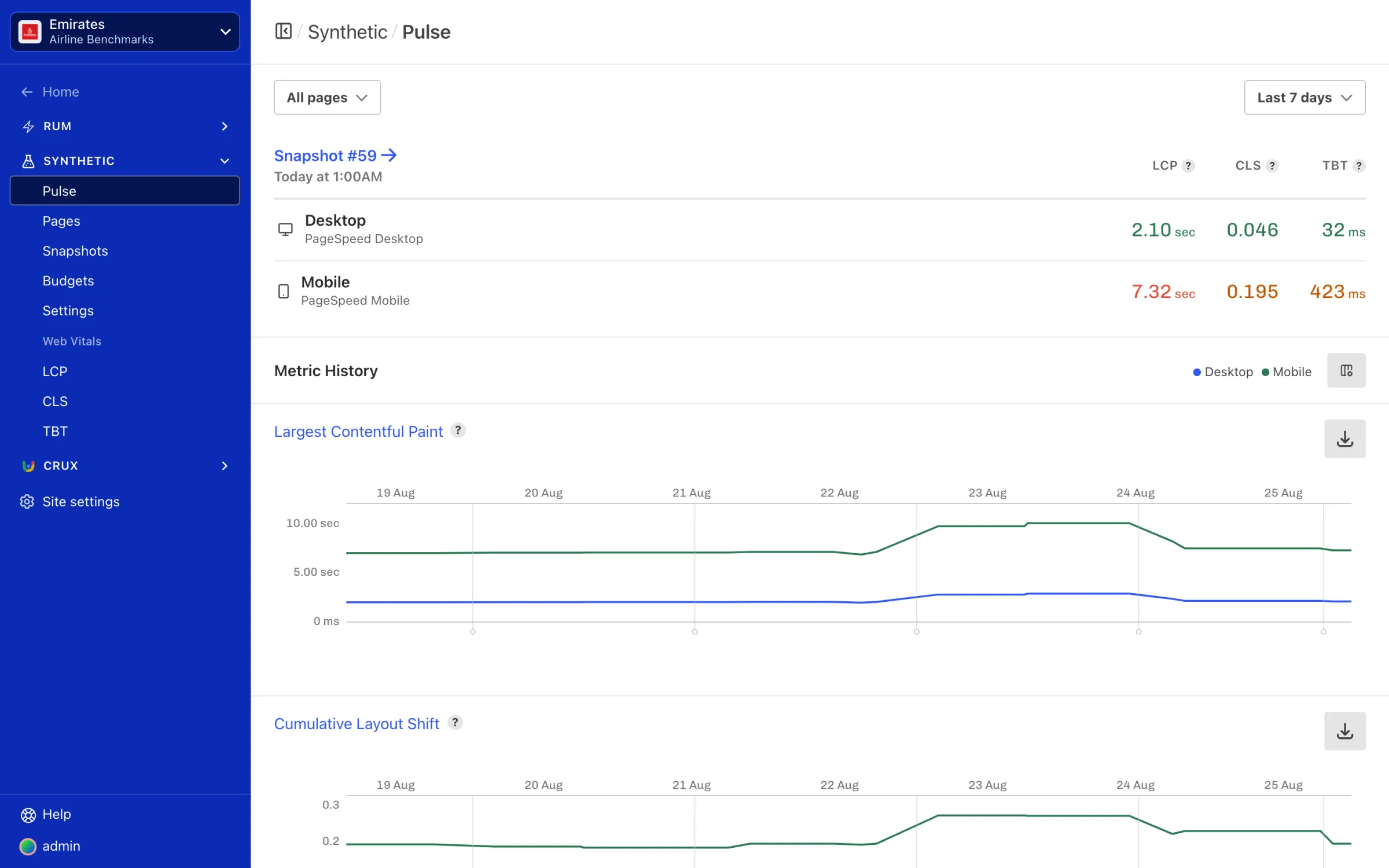Click Mobile CLS value 0.195
The image size is (1389, 868).
tap(1252, 292)
